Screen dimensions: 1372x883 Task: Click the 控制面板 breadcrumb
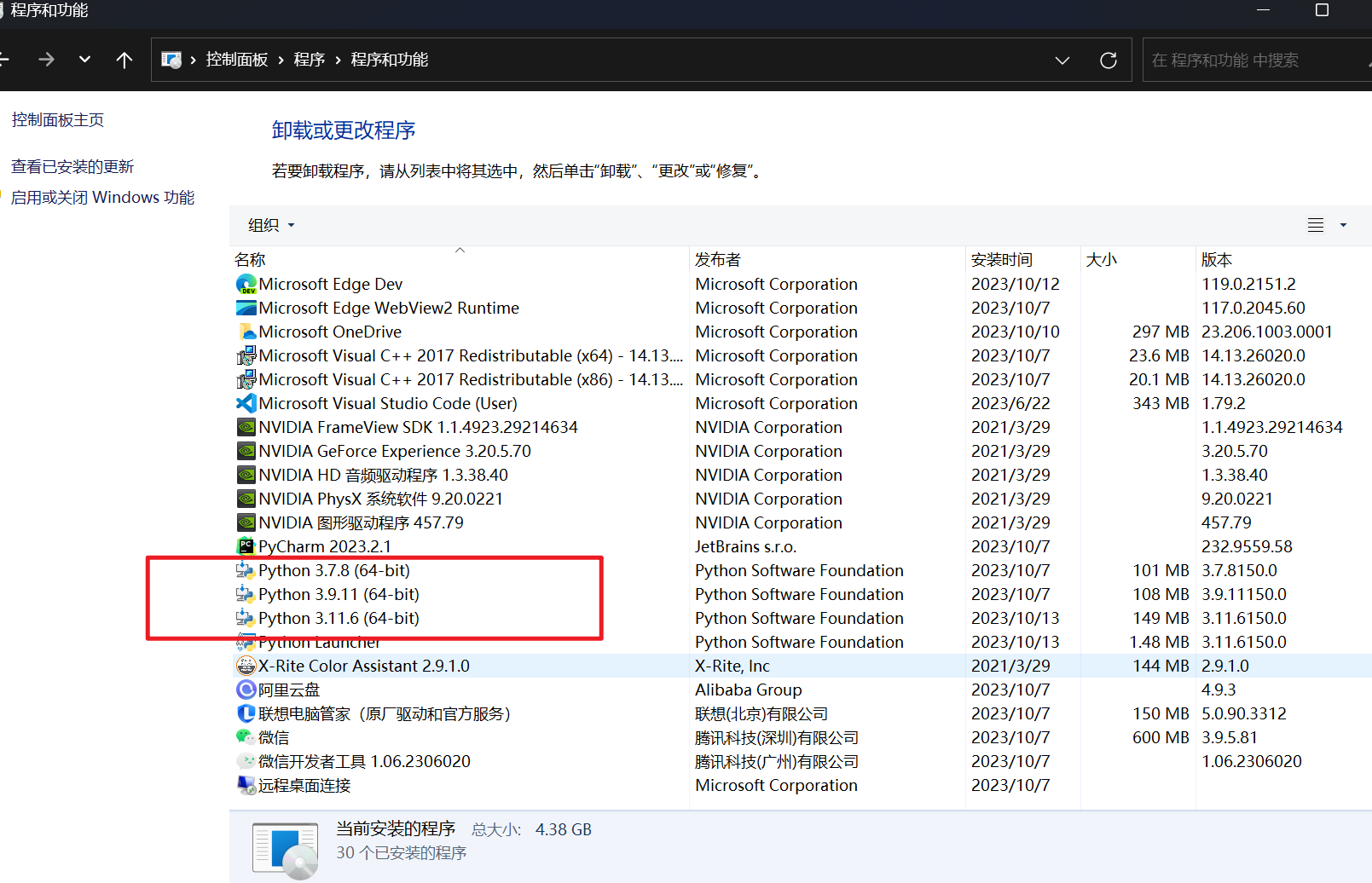[237, 60]
